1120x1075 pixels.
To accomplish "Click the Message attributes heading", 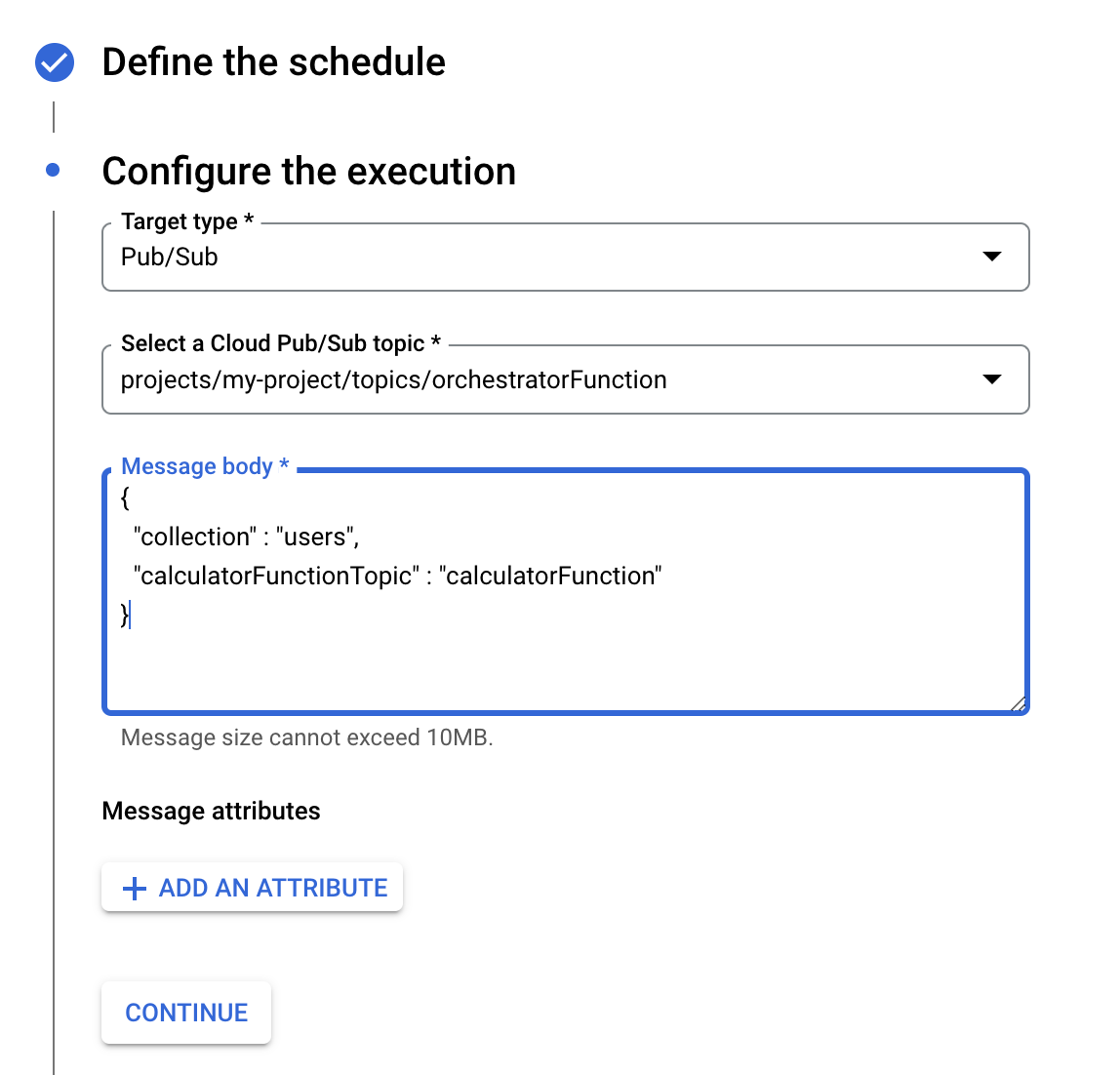I will click(211, 812).
